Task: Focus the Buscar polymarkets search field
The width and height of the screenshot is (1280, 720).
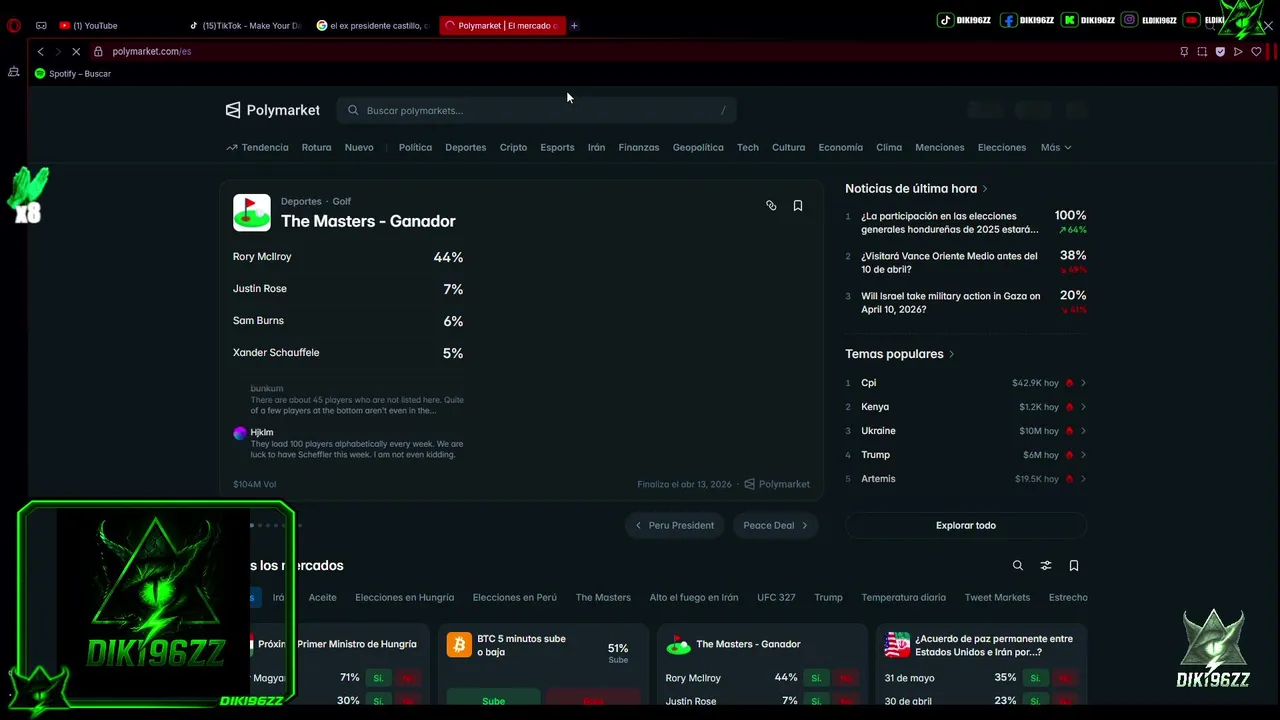Action: point(537,110)
